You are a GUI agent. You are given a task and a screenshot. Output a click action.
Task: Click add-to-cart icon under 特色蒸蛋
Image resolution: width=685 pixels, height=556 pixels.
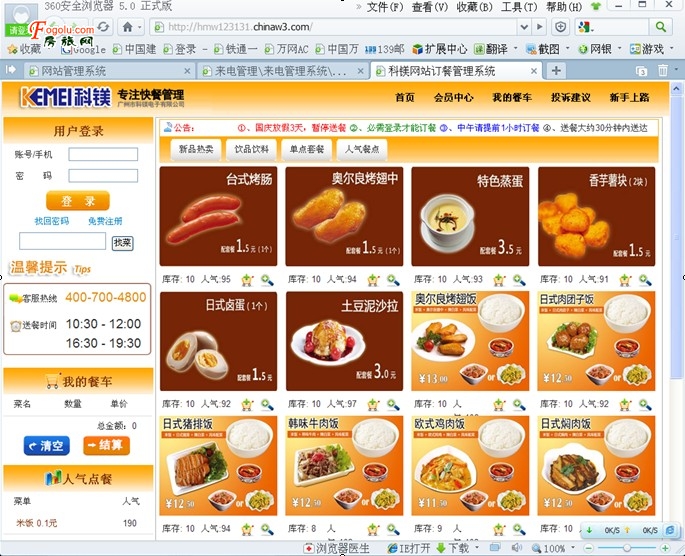(x=498, y=279)
